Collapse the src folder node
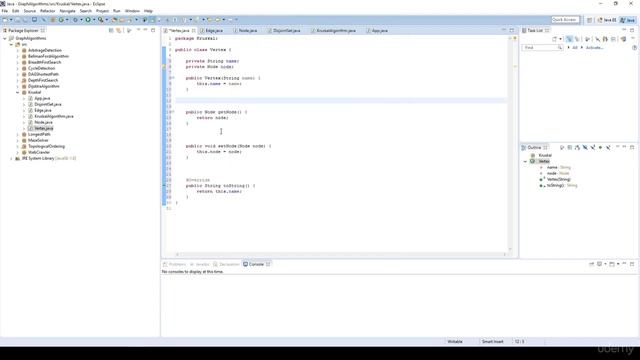 coord(11,44)
